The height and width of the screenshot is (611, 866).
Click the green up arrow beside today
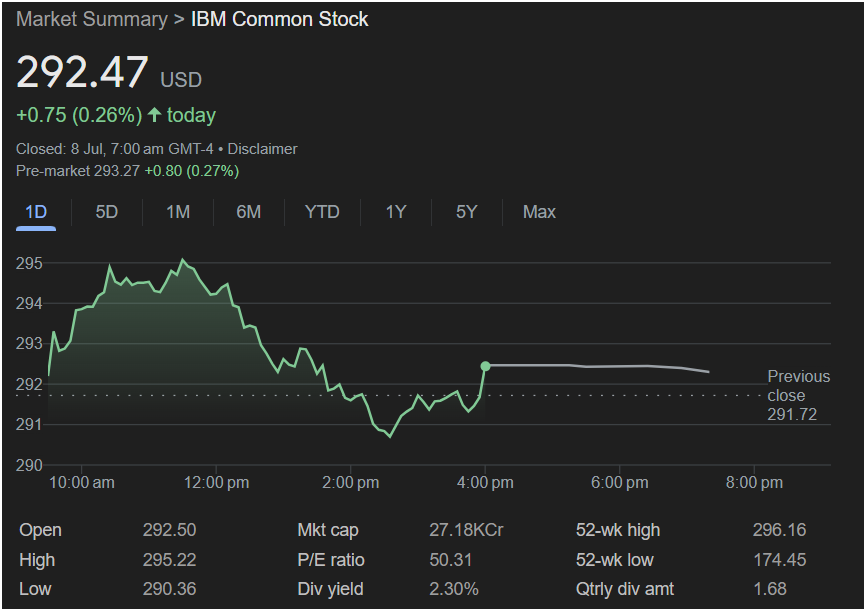tap(154, 114)
